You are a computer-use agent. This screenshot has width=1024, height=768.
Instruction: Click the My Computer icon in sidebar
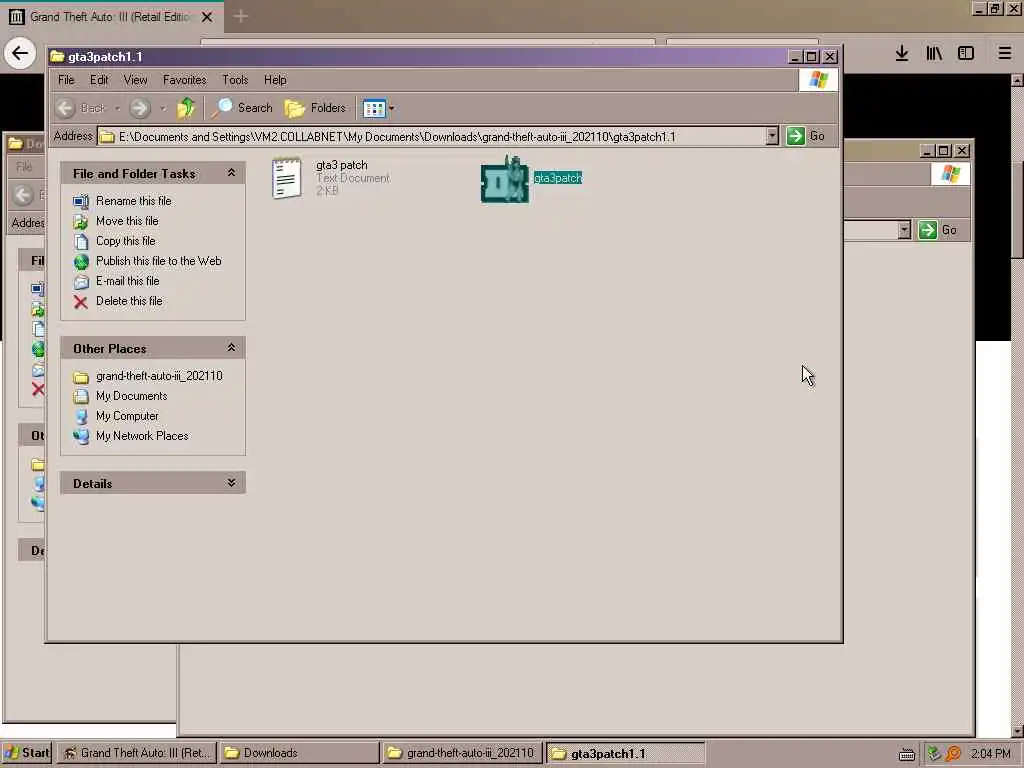(x=81, y=417)
